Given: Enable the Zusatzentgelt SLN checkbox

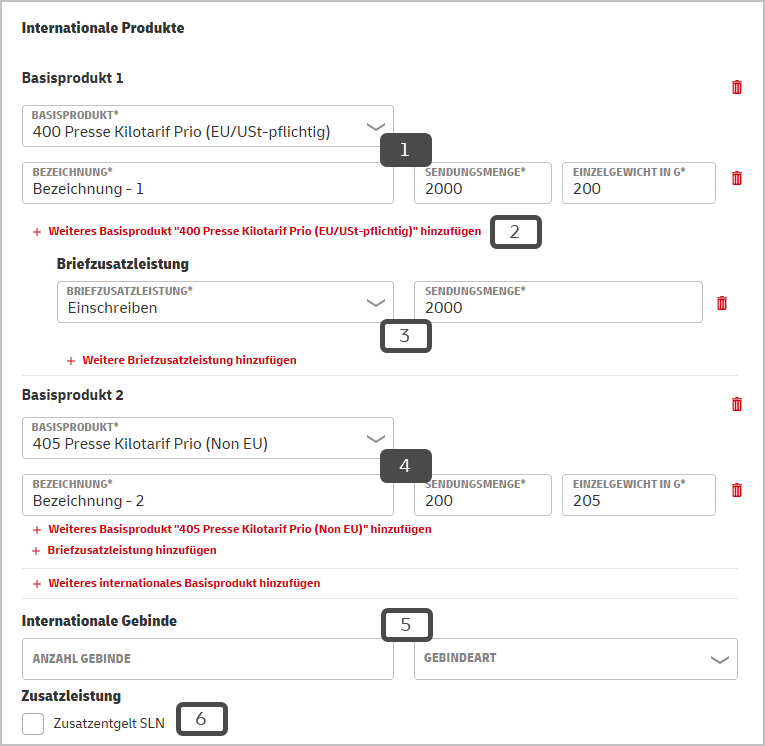Looking at the screenshot, I should click(33, 724).
